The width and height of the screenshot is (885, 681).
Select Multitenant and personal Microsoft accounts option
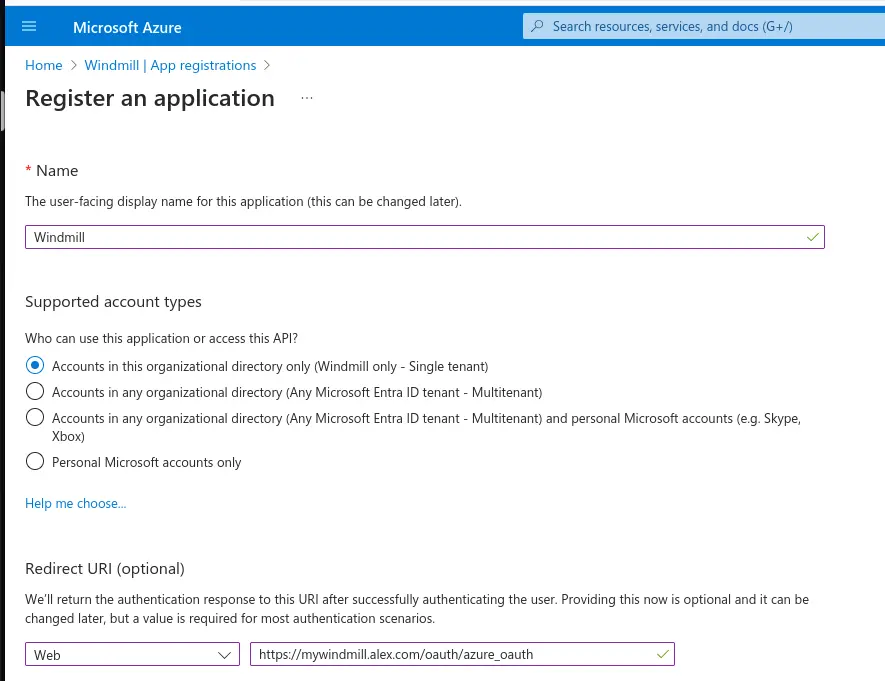35,417
